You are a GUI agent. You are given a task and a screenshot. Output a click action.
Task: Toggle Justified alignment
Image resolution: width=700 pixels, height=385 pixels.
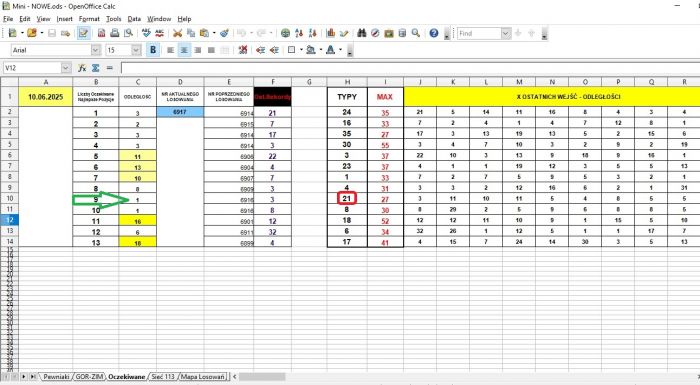point(211,50)
